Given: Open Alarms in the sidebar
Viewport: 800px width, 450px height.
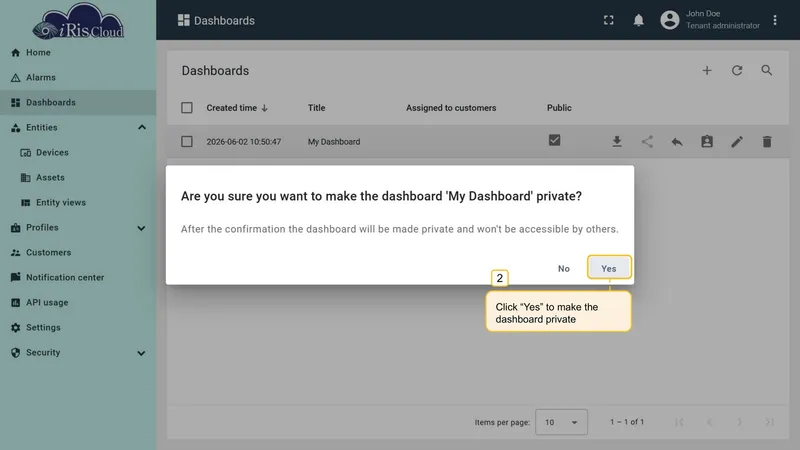Looking at the screenshot, I should coord(78,78).
